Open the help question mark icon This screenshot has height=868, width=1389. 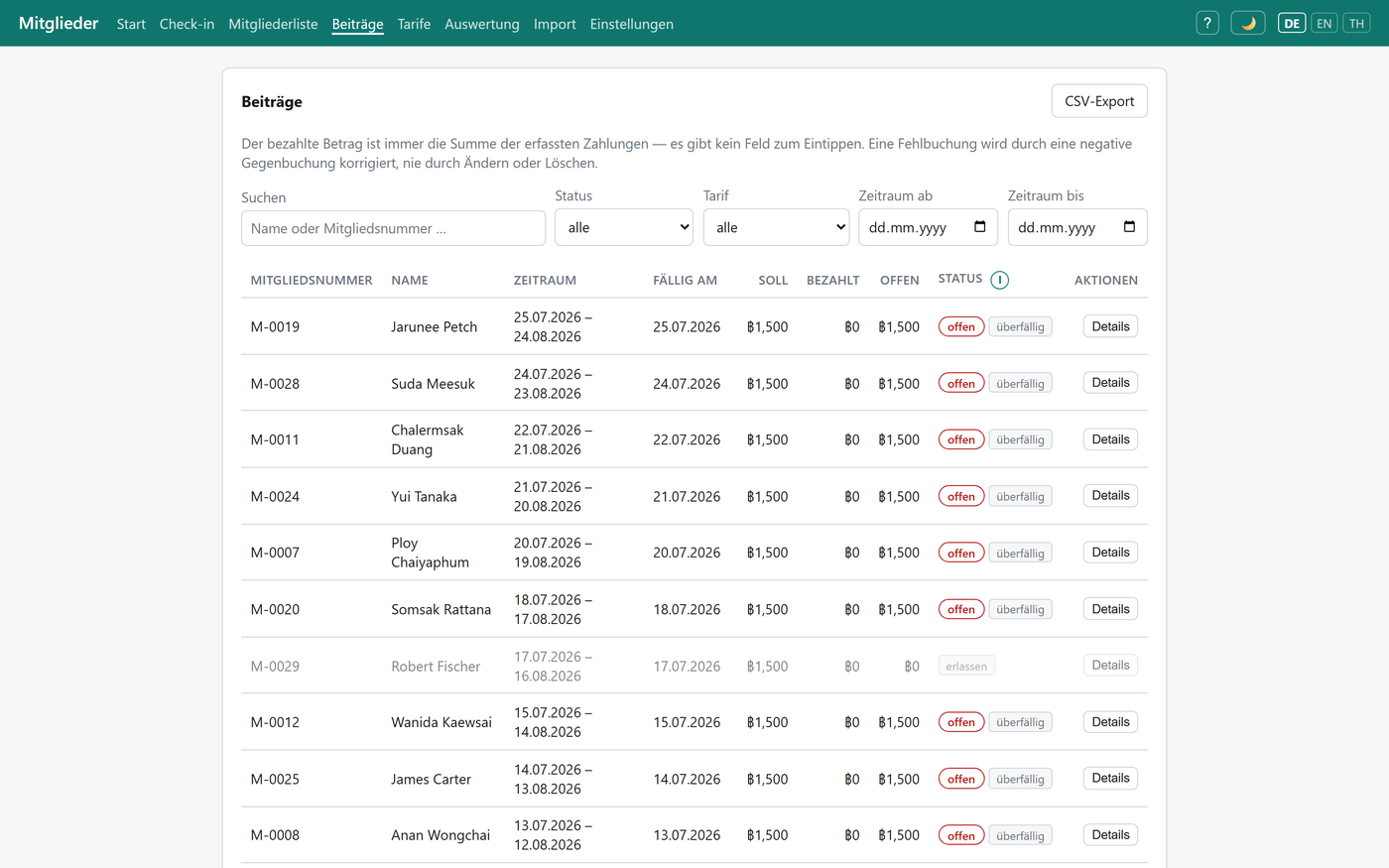point(1206,23)
